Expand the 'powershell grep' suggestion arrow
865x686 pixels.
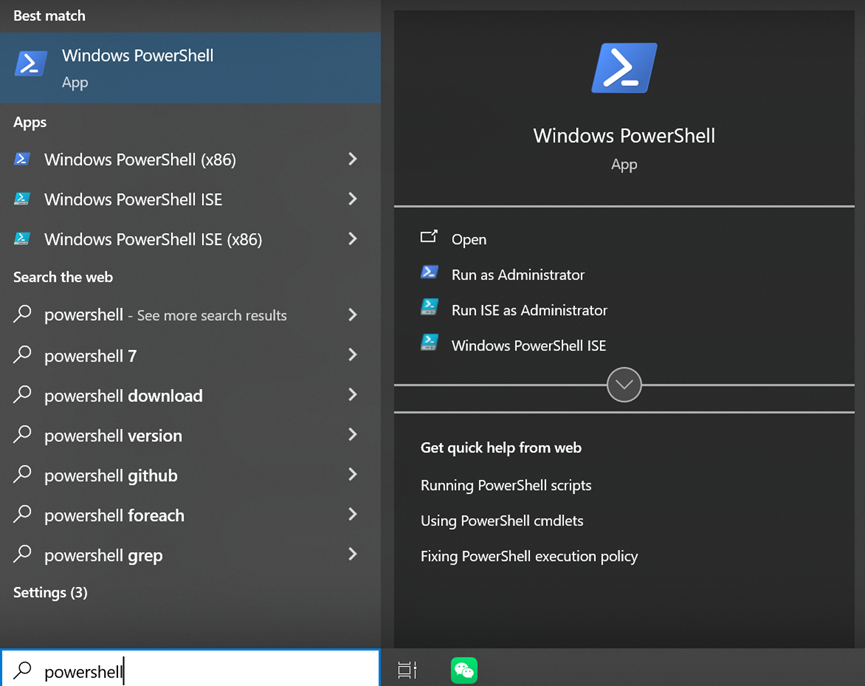(353, 554)
